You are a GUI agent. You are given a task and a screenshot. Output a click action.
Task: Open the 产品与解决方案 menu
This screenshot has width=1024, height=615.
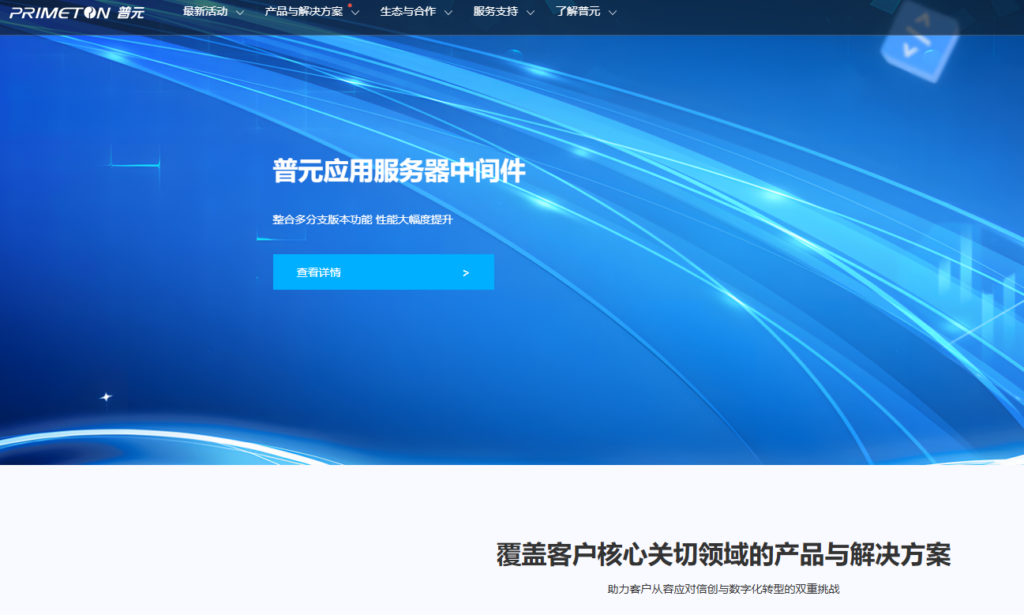tap(303, 12)
